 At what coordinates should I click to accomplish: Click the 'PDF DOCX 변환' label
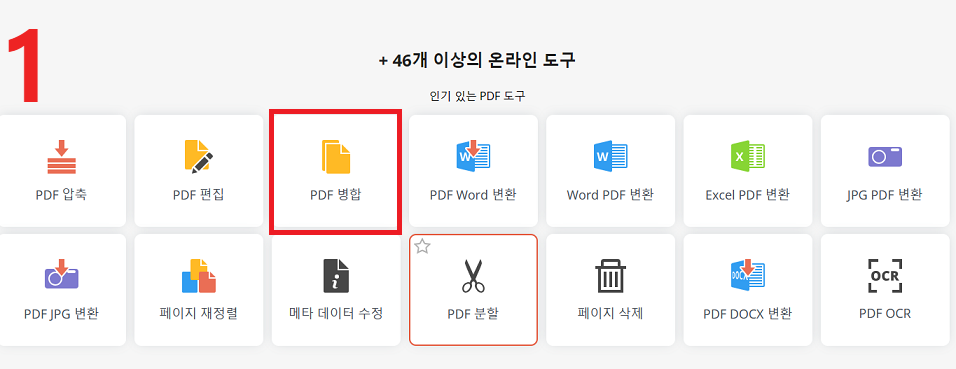(747, 313)
